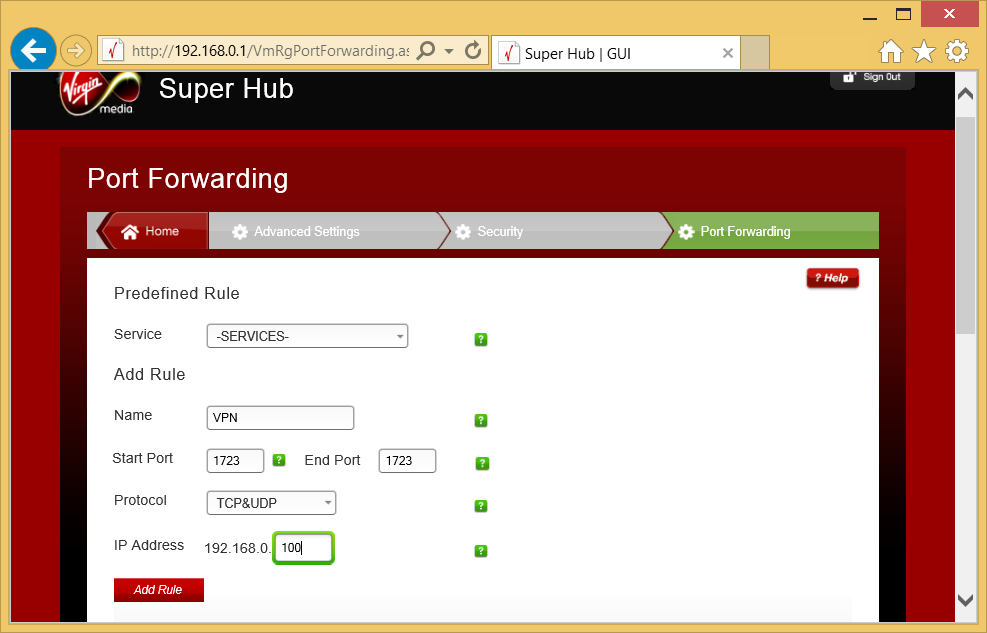Open browser Tools gear icon
This screenshot has width=987, height=633.
pyautogui.click(x=957, y=52)
